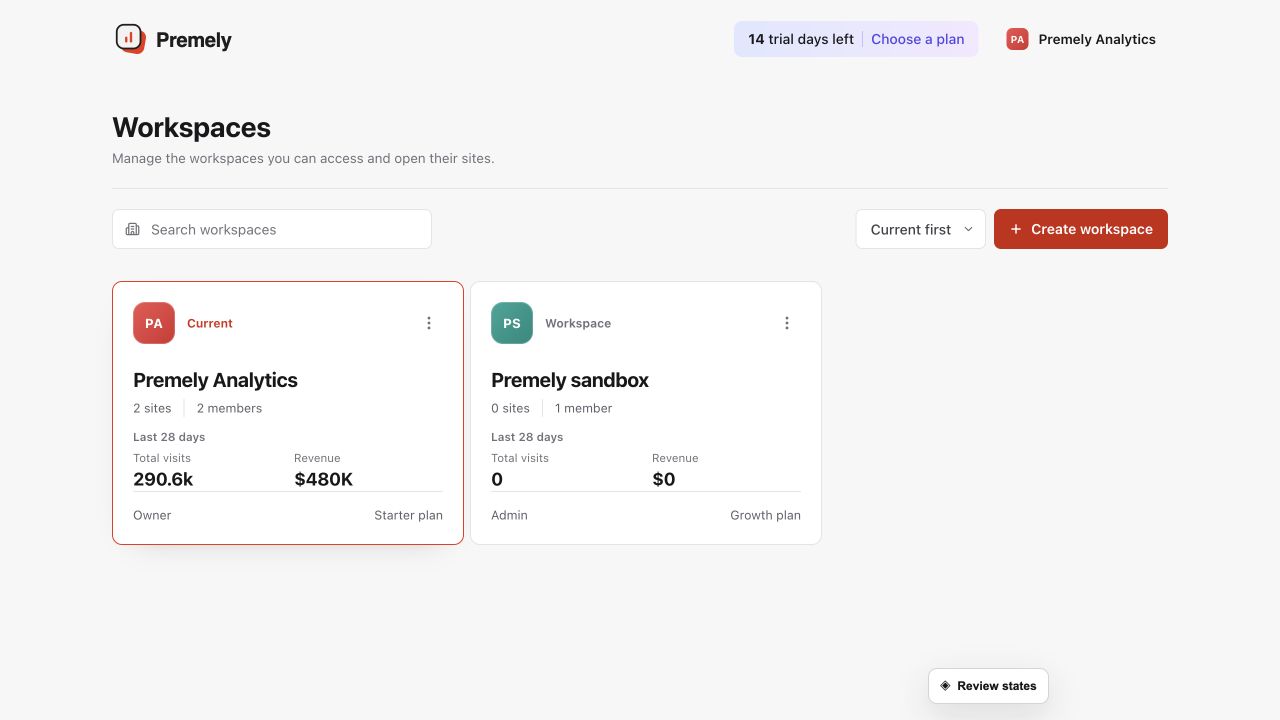Click the Current badge label

(x=210, y=323)
